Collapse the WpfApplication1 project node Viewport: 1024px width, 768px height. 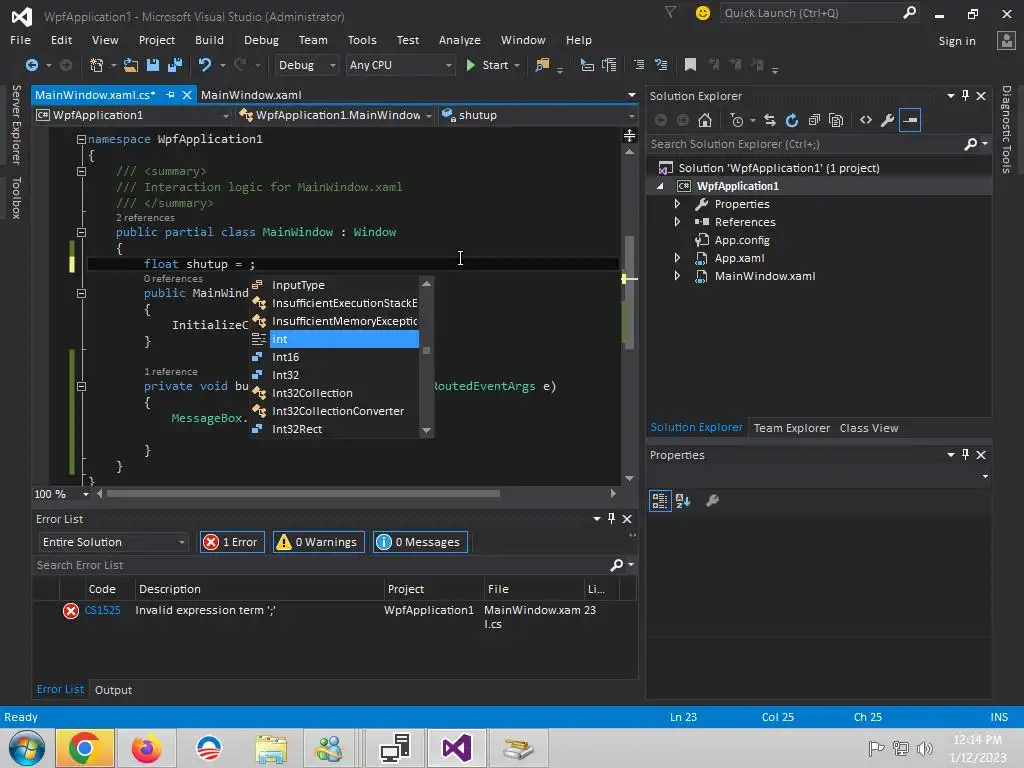click(660, 186)
